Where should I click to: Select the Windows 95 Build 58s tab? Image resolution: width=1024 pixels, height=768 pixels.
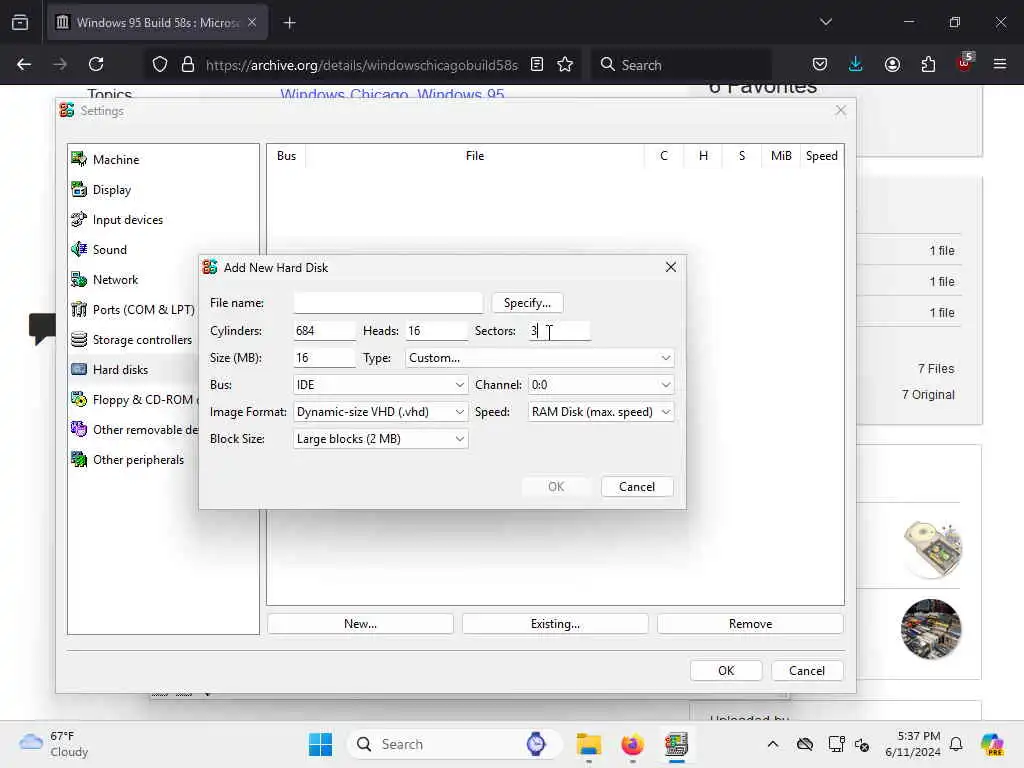tap(157, 22)
